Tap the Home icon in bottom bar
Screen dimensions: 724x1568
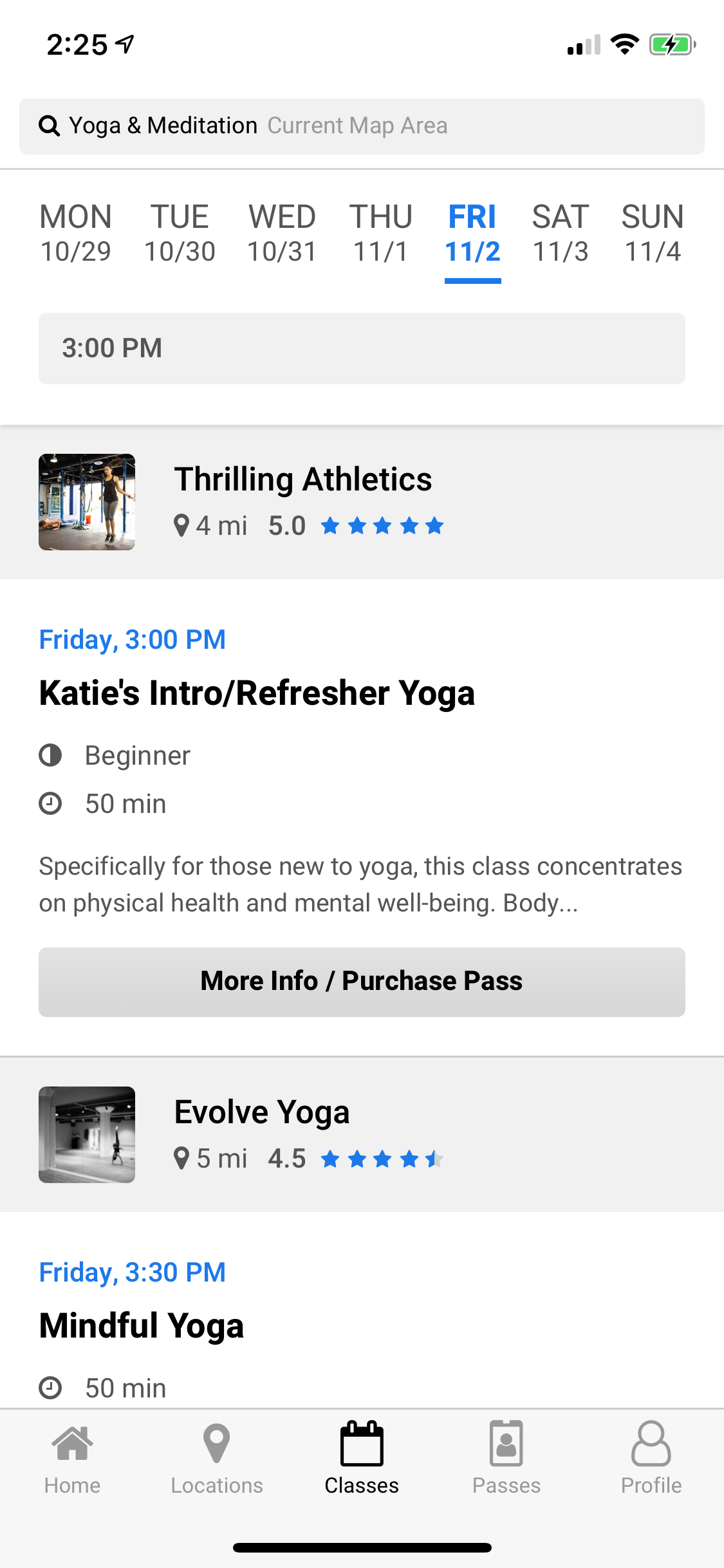pos(72,1444)
